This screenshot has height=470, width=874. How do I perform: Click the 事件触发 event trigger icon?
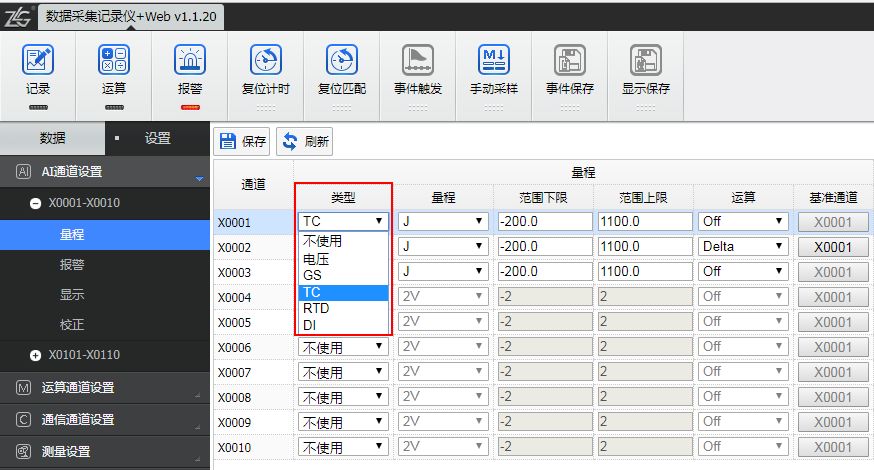(417, 62)
